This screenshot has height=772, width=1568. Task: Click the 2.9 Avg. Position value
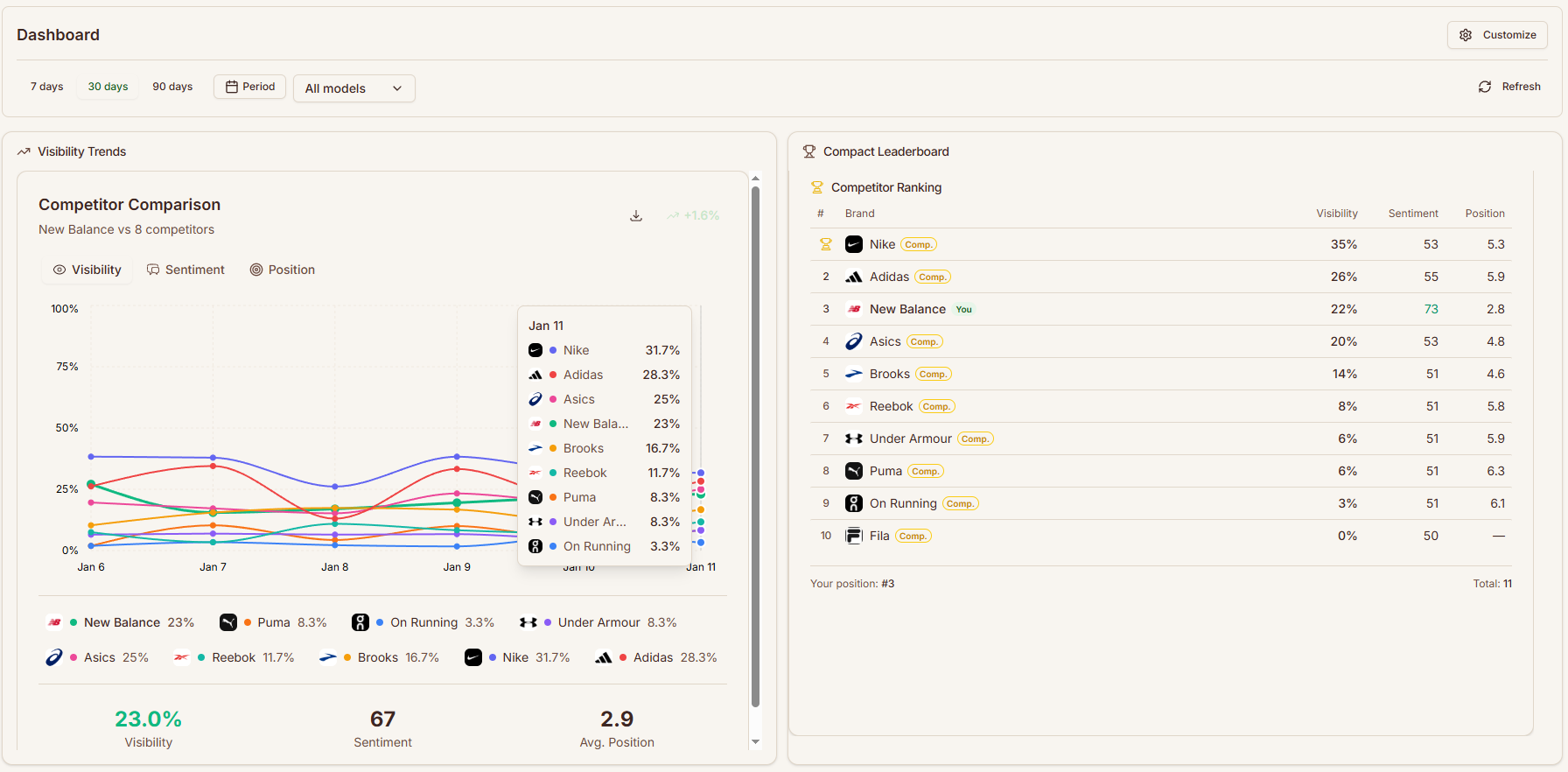[x=617, y=719]
